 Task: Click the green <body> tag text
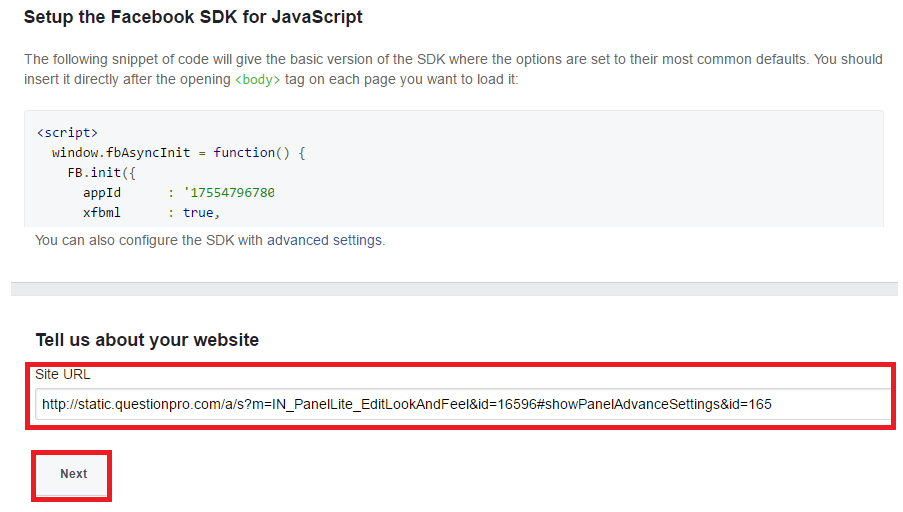pos(257,79)
